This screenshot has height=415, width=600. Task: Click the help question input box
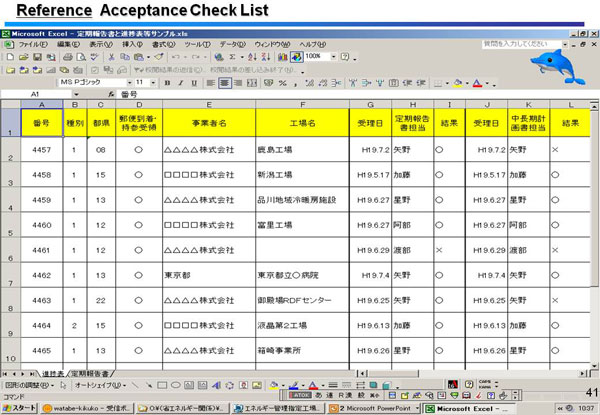[521, 44]
